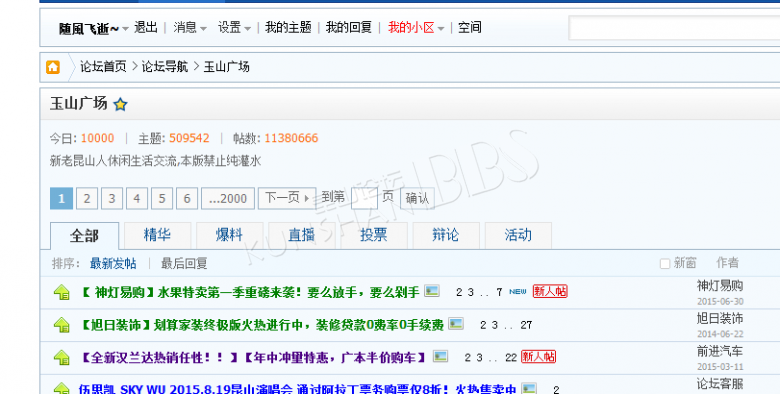Click the image attachment icon on 神灯易购 thread
The image size is (780, 394).
click(x=432, y=291)
